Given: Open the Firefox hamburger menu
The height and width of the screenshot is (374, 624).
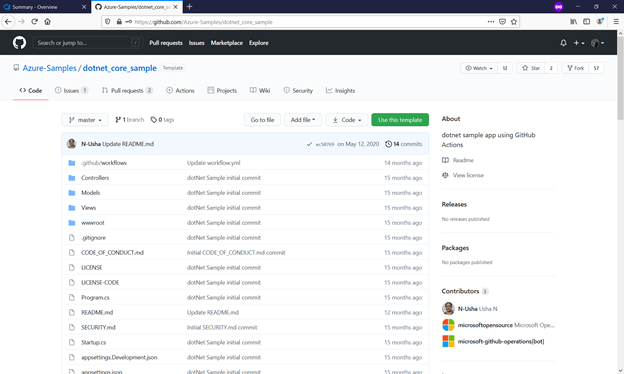Looking at the screenshot, I should (616, 21).
